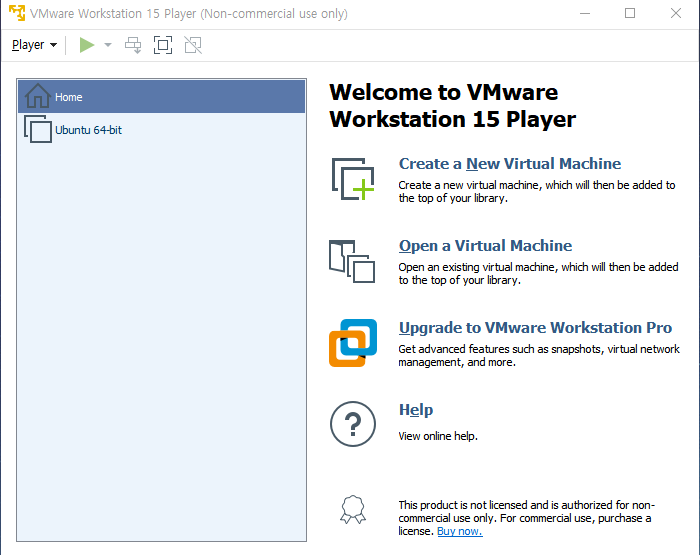Screen dimensions: 700x555
Task: Click Upgrade to VMware Workstation Pro link
Action: [535, 328]
